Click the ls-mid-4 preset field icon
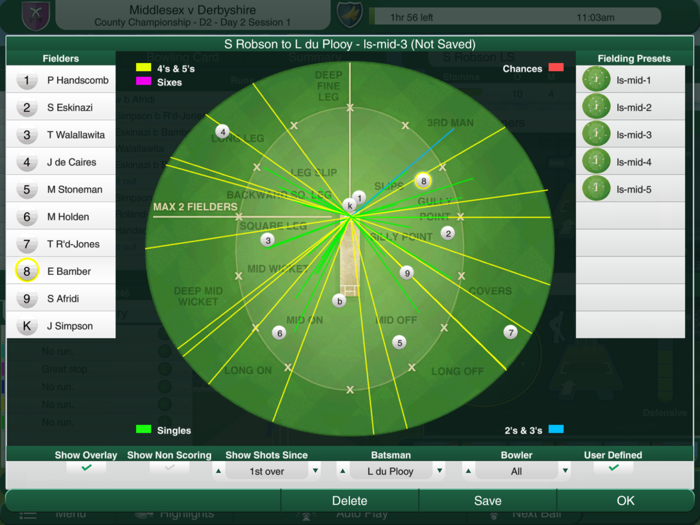Screen dimensions: 700x525 (596, 161)
